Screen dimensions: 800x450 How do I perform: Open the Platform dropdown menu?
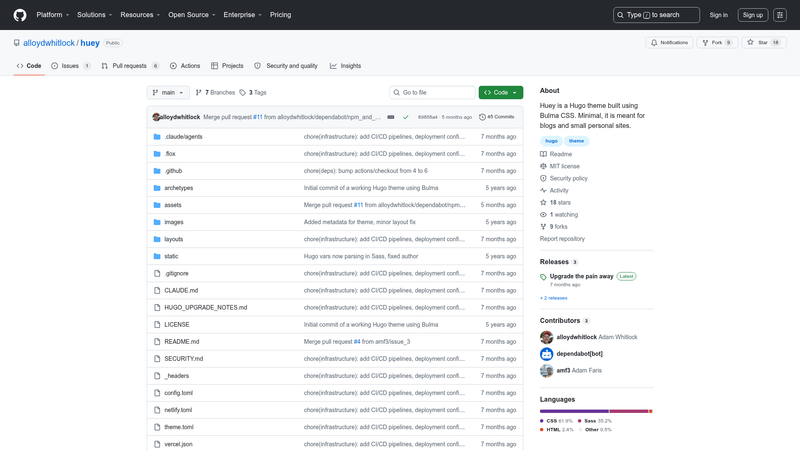click(x=53, y=15)
